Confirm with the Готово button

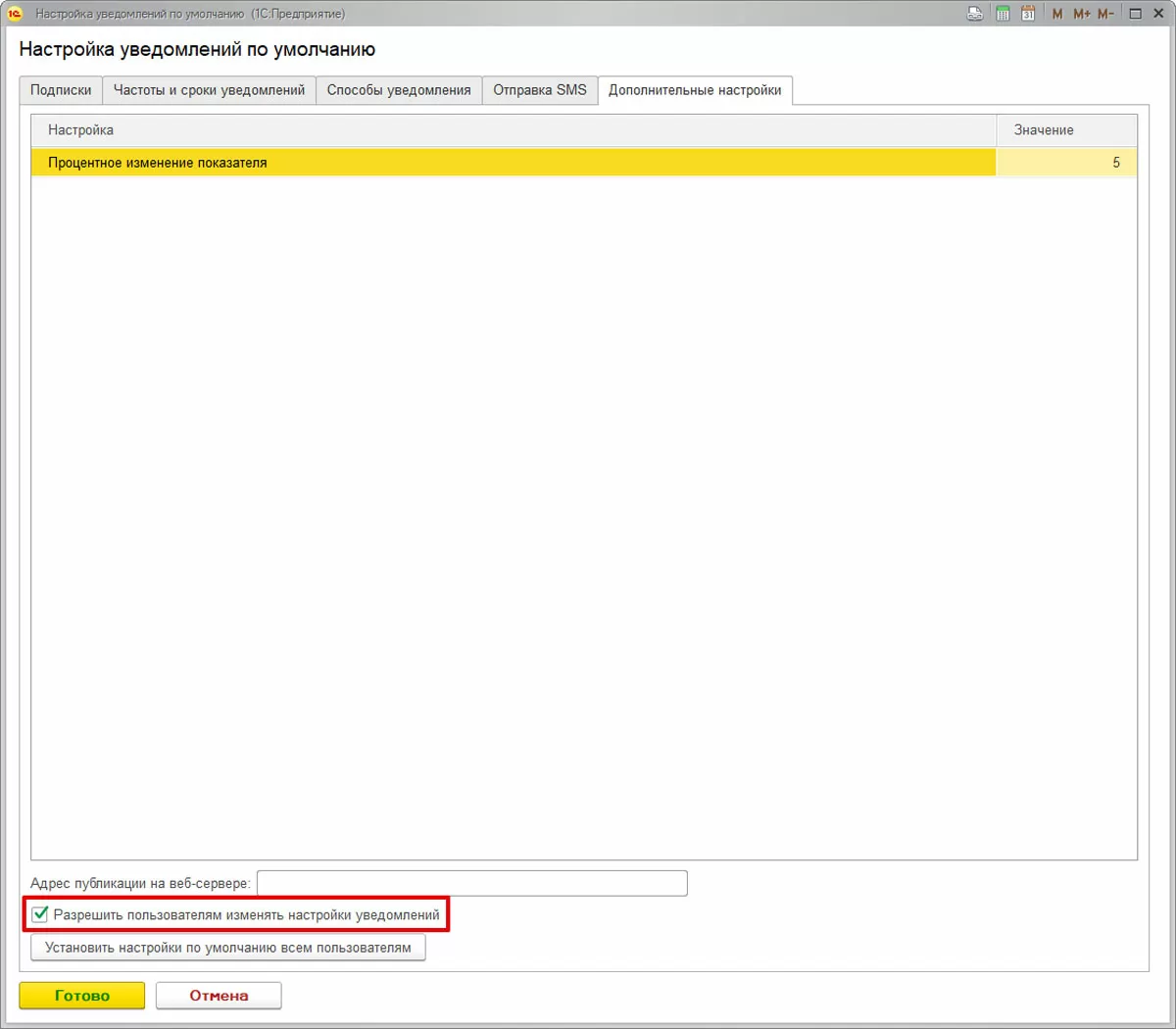coord(82,996)
